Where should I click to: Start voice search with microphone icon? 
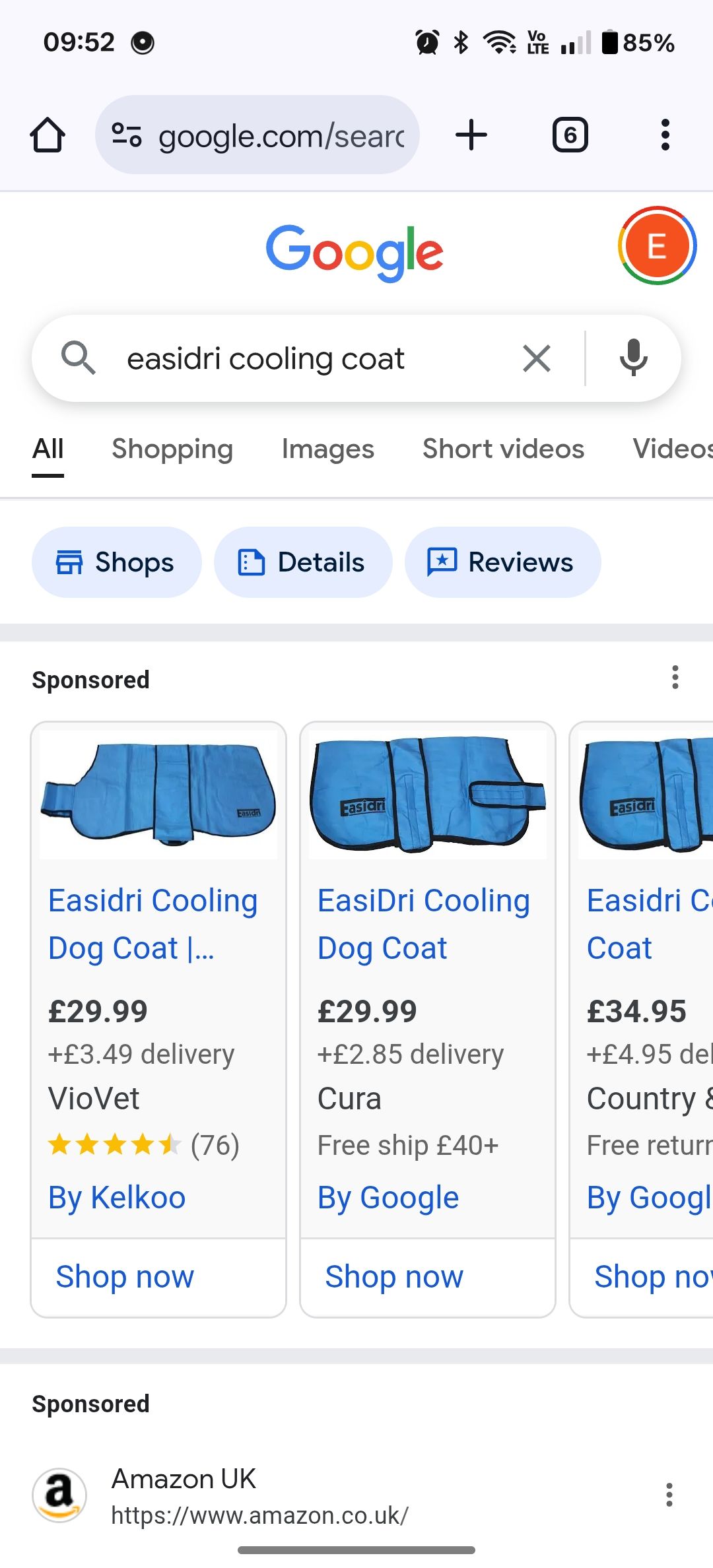(x=633, y=358)
